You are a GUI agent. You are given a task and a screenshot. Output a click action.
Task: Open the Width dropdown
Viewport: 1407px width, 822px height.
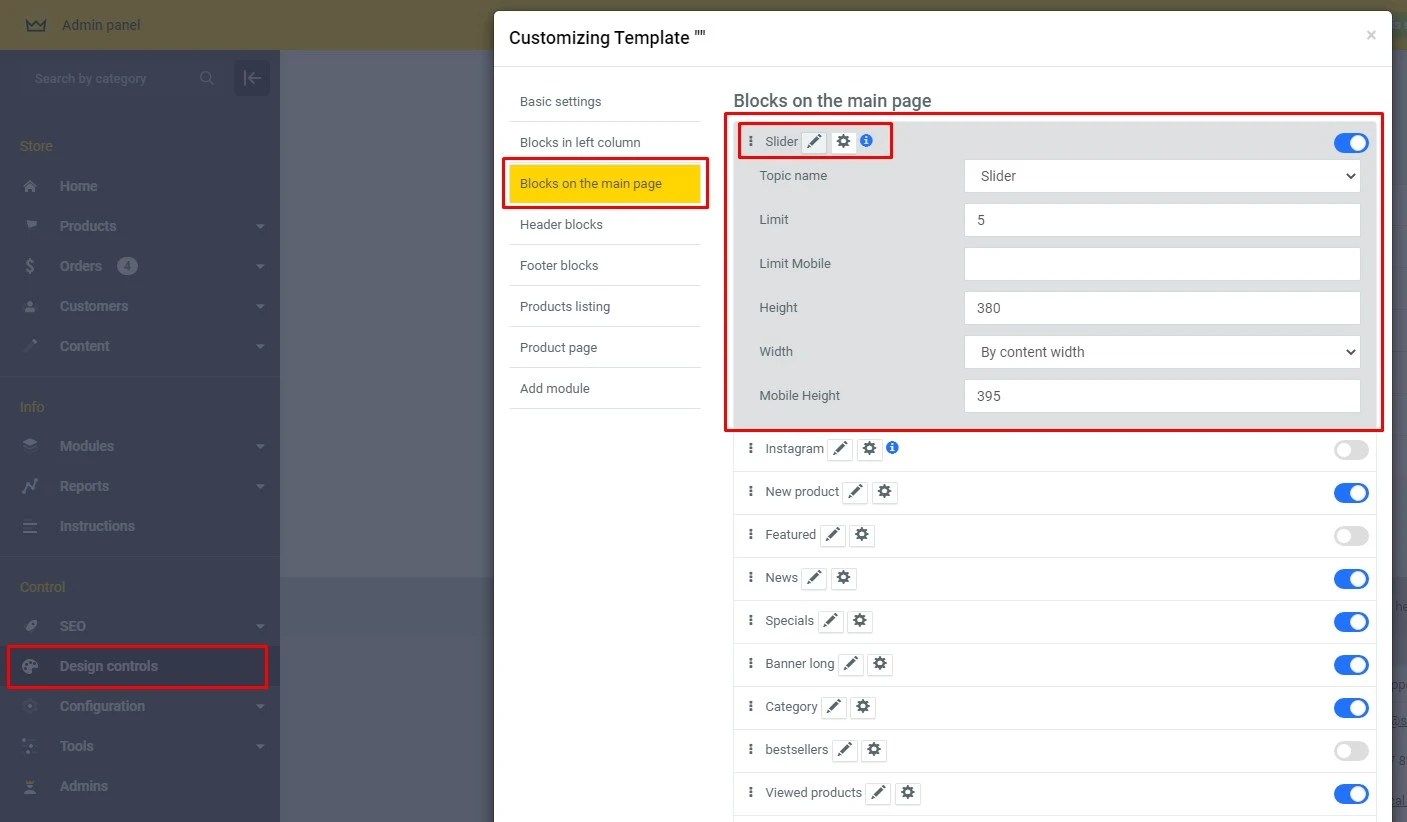point(1161,352)
